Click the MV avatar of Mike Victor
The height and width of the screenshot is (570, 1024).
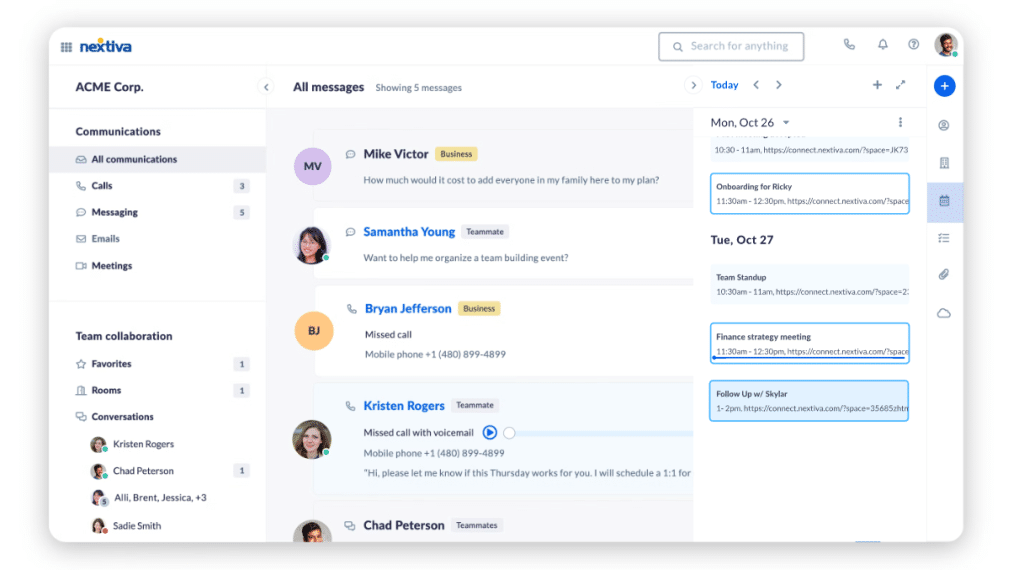pos(312,166)
